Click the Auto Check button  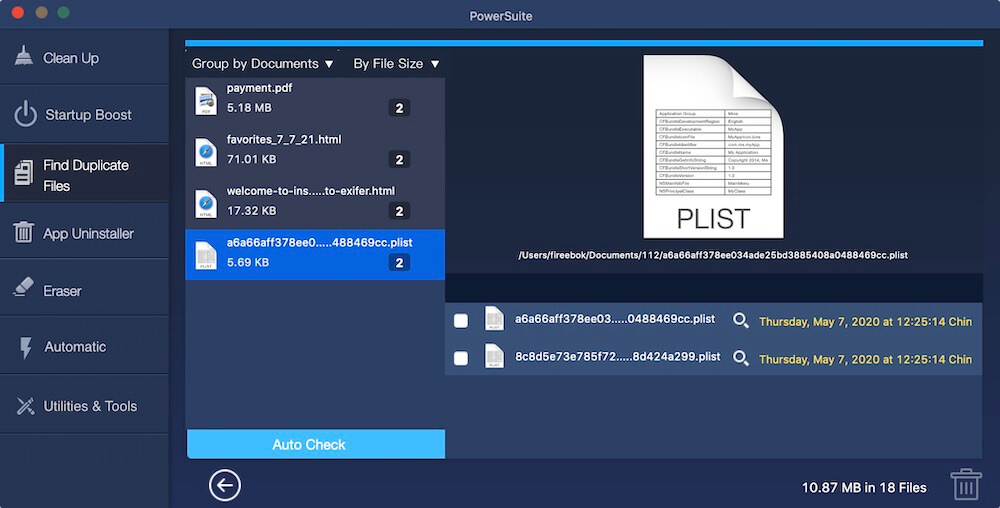pyautogui.click(x=316, y=444)
